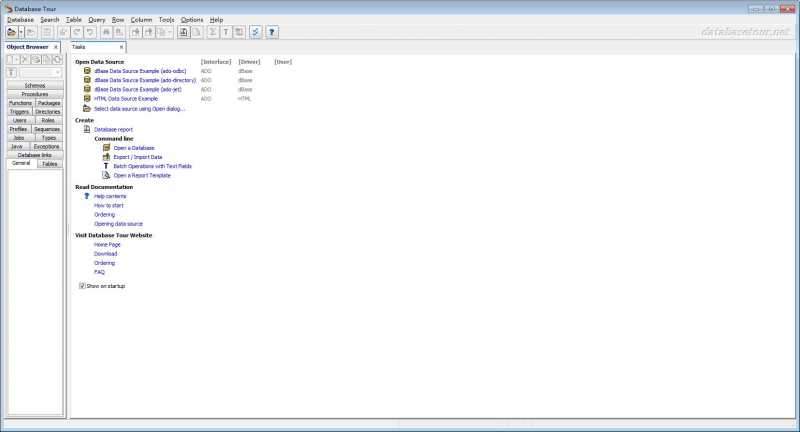Open the Opening data source help link
Viewport: 800px width, 432px height.
[118, 224]
